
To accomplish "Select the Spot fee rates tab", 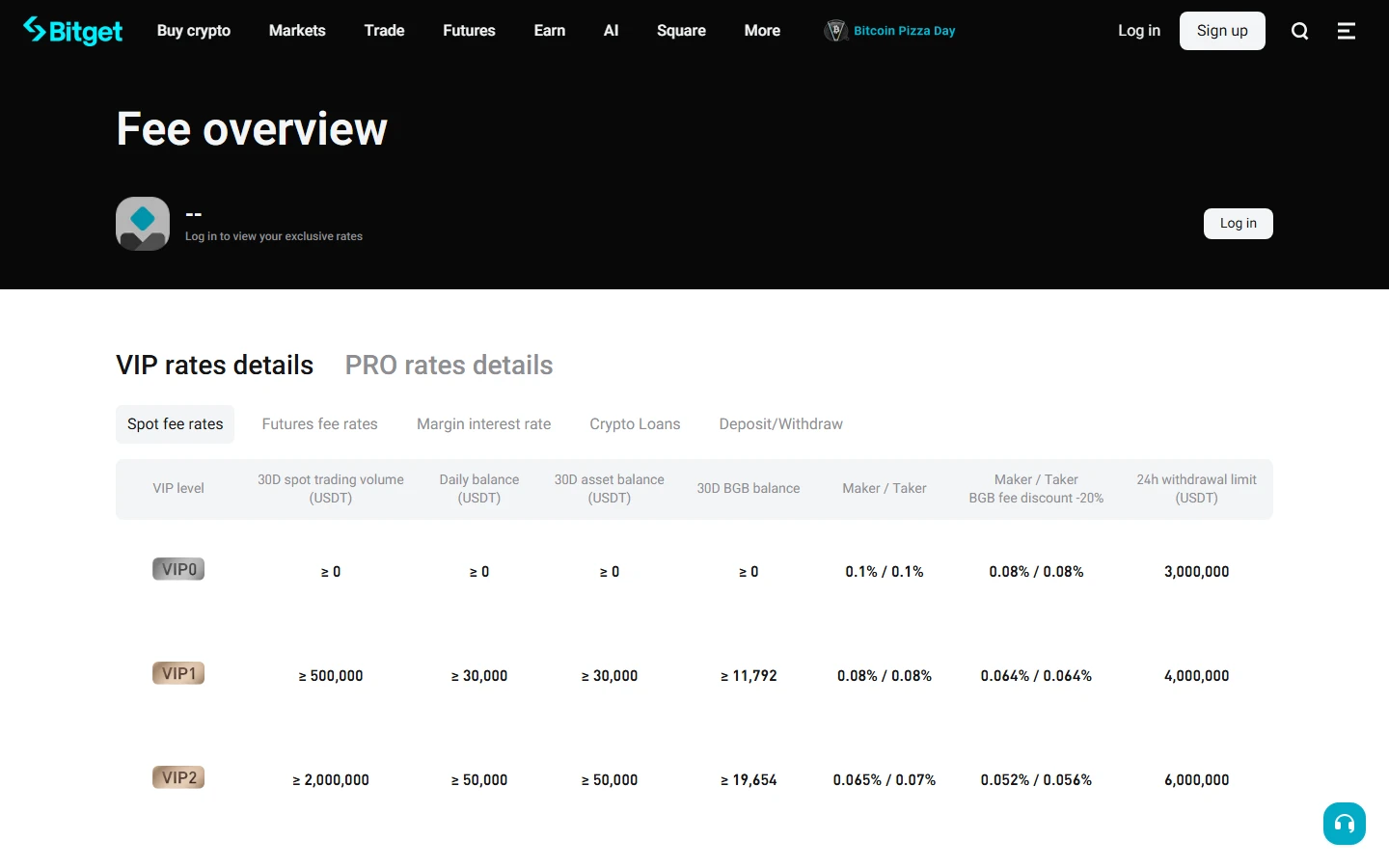I will click(175, 424).
